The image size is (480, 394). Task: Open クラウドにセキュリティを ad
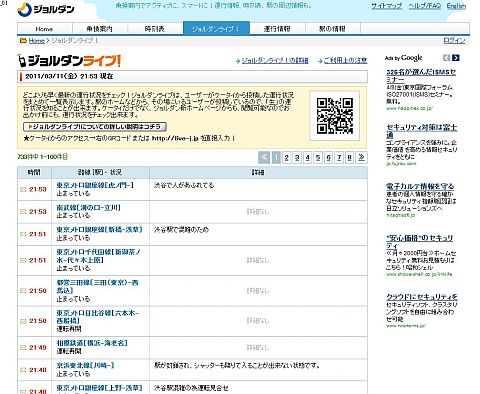coord(422,297)
